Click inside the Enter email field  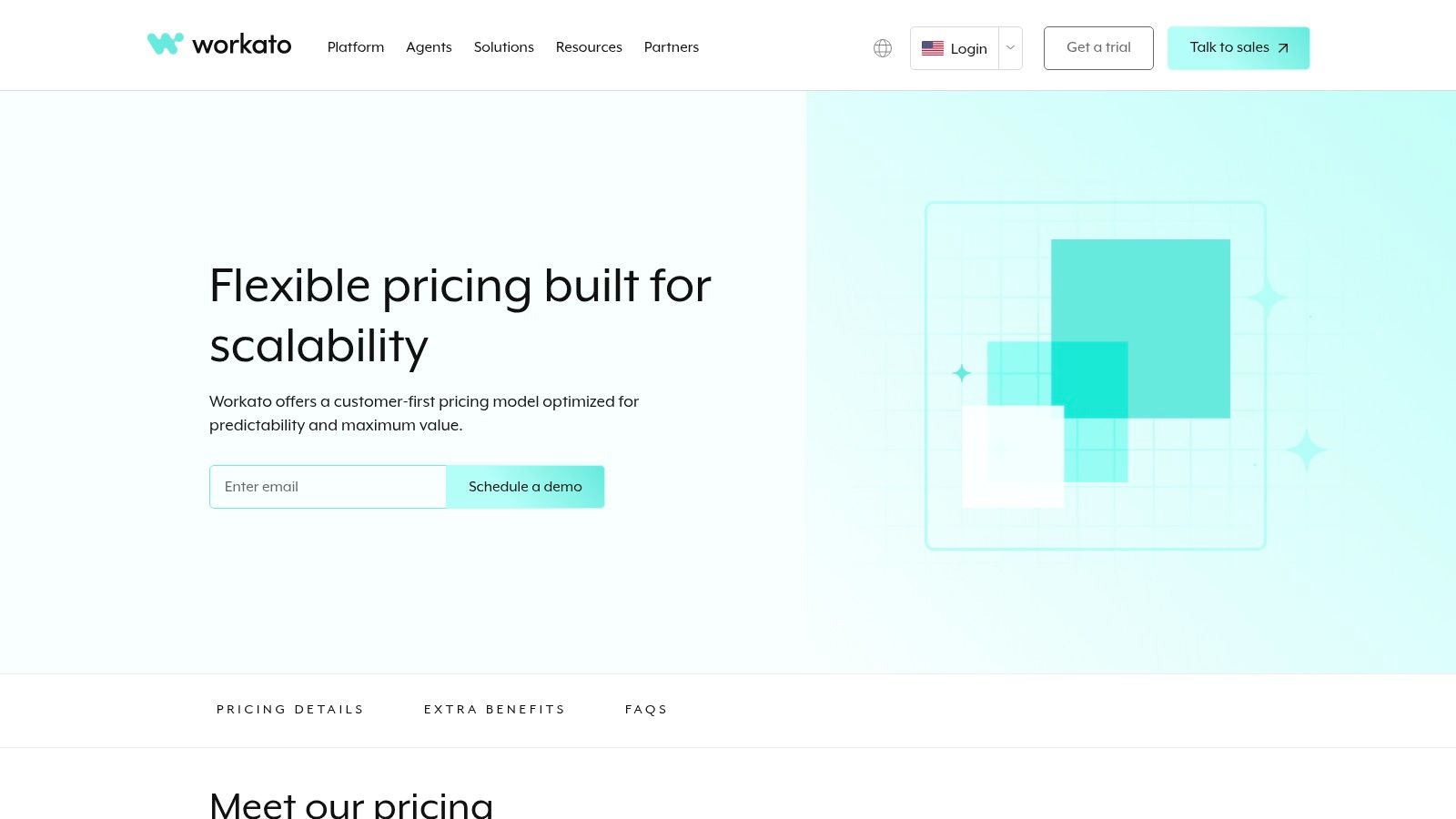(328, 487)
